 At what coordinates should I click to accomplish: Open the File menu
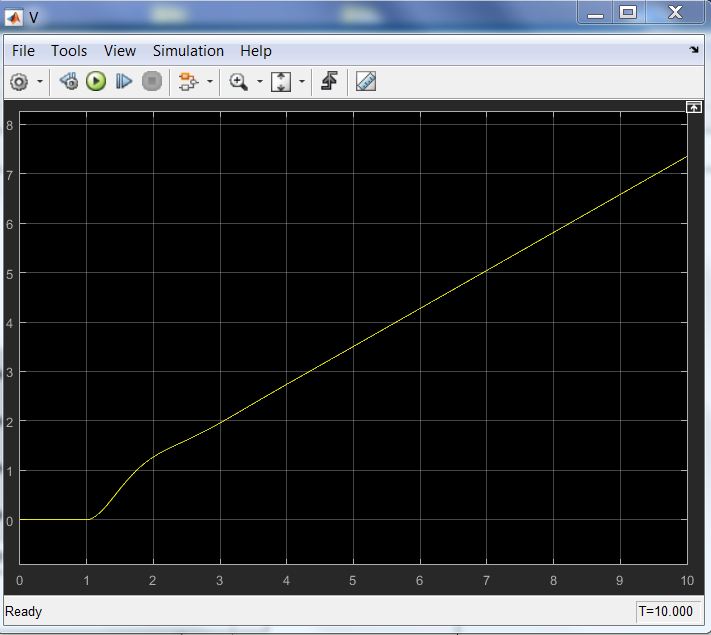[x=23, y=51]
